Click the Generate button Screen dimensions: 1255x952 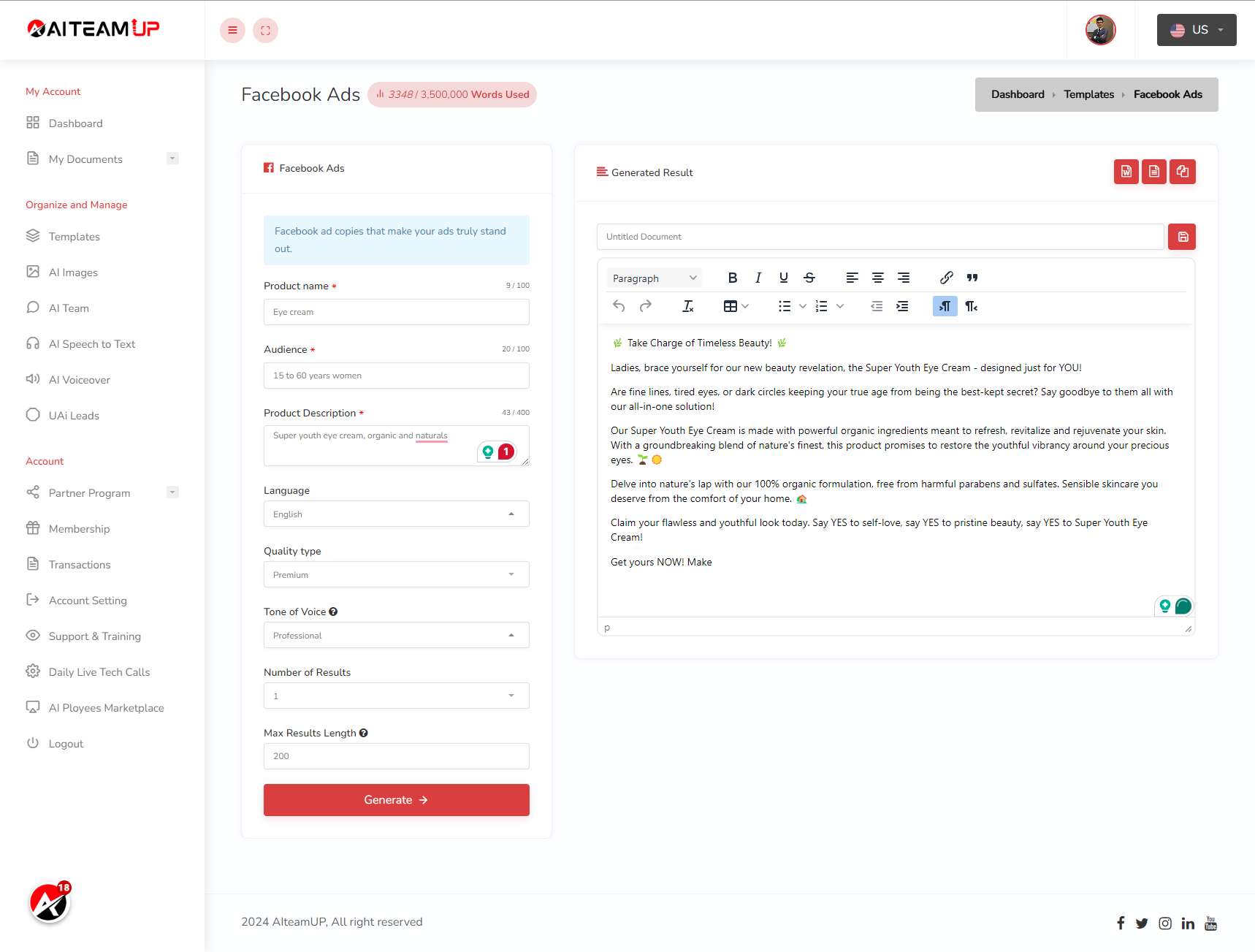[x=397, y=800]
